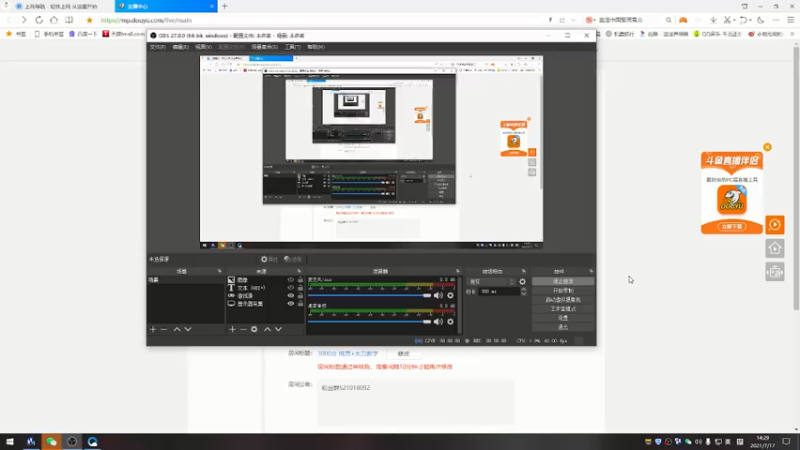Click the bookmark star in address bar
Viewport: 800px width, 450px height.
coord(89,20)
